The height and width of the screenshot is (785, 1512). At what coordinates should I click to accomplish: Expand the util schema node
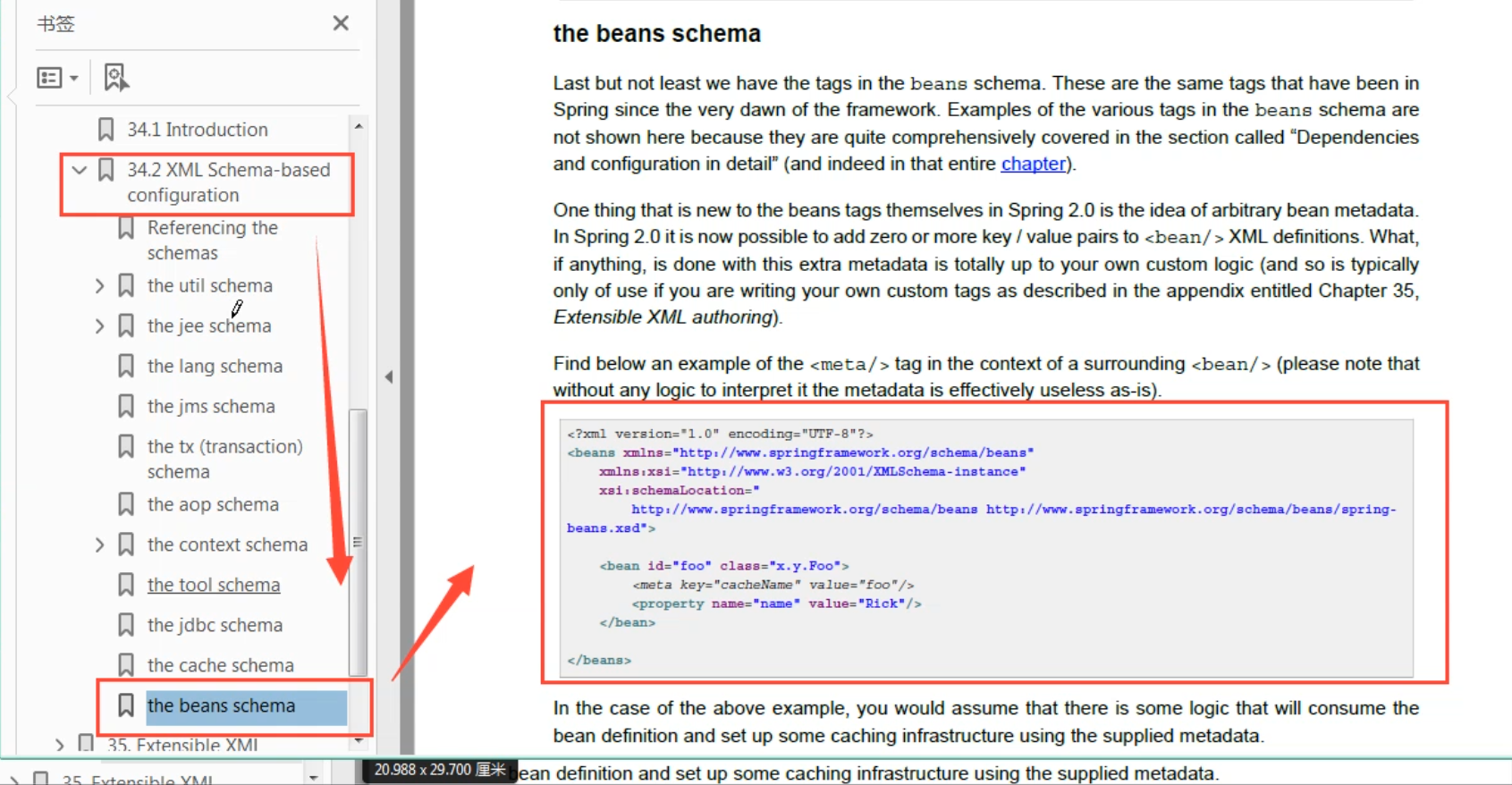tap(99, 285)
